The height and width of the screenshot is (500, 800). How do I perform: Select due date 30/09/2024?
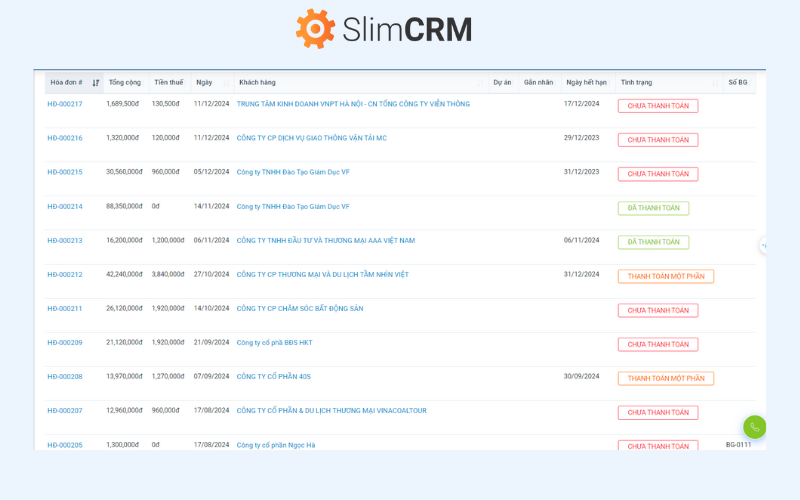(581, 376)
